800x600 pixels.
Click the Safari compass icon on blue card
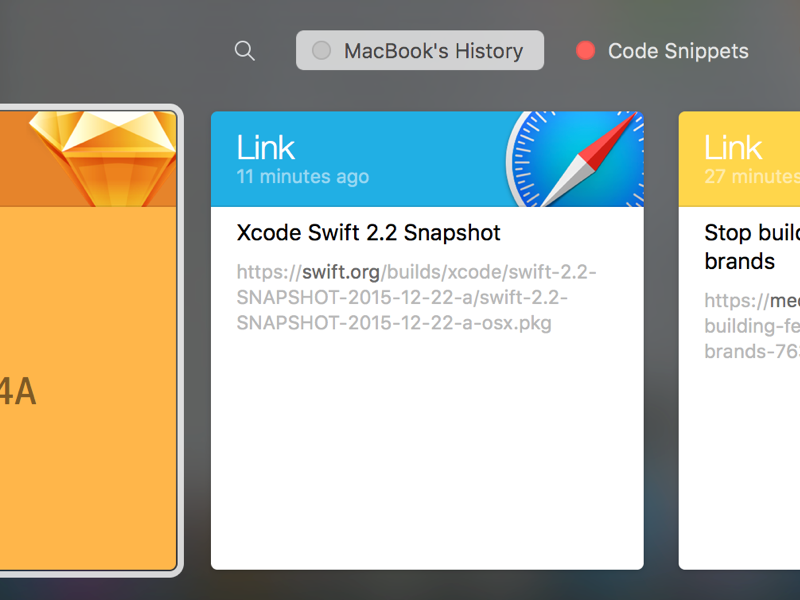[x=575, y=159]
